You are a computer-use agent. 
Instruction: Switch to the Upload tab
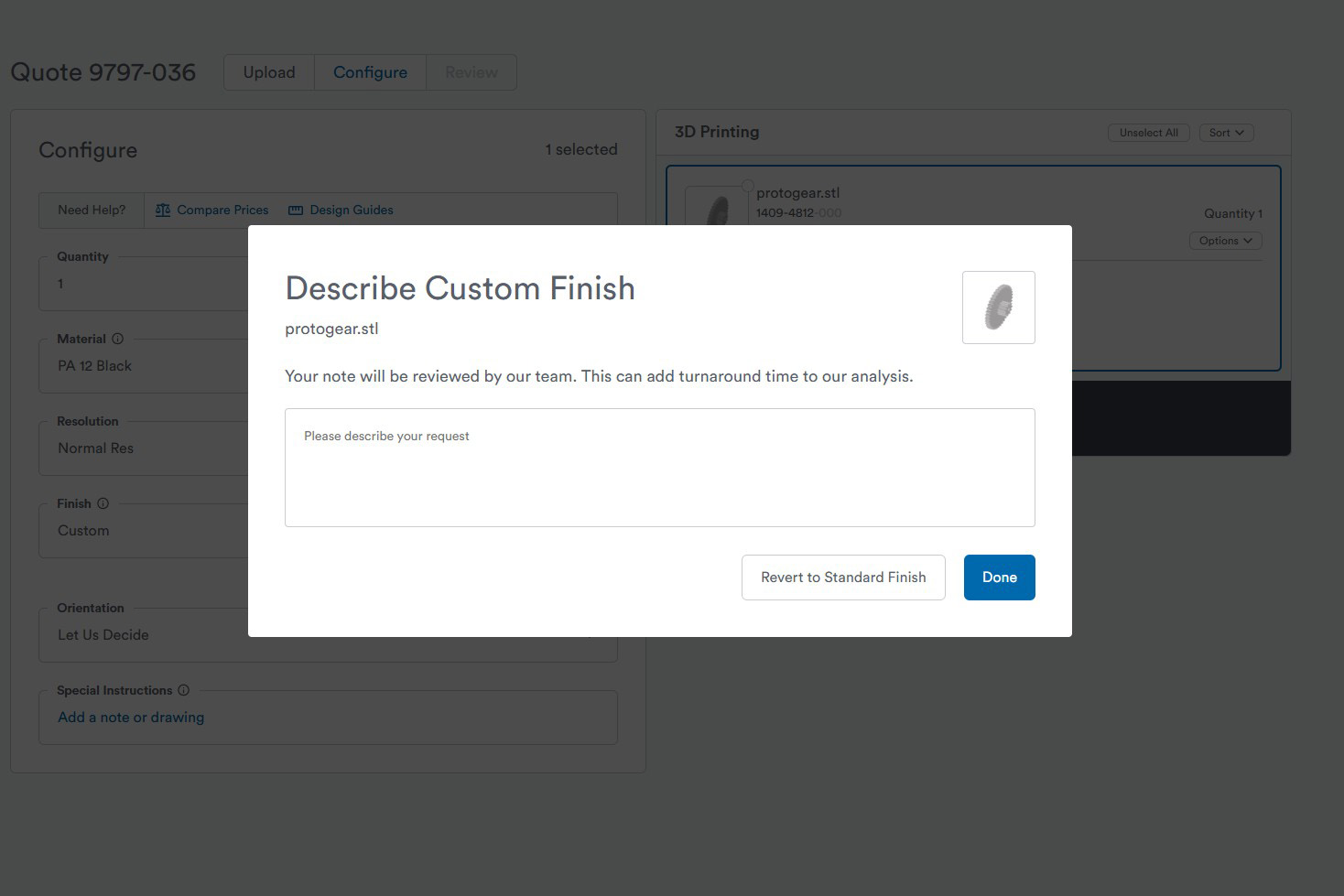click(269, 72)
